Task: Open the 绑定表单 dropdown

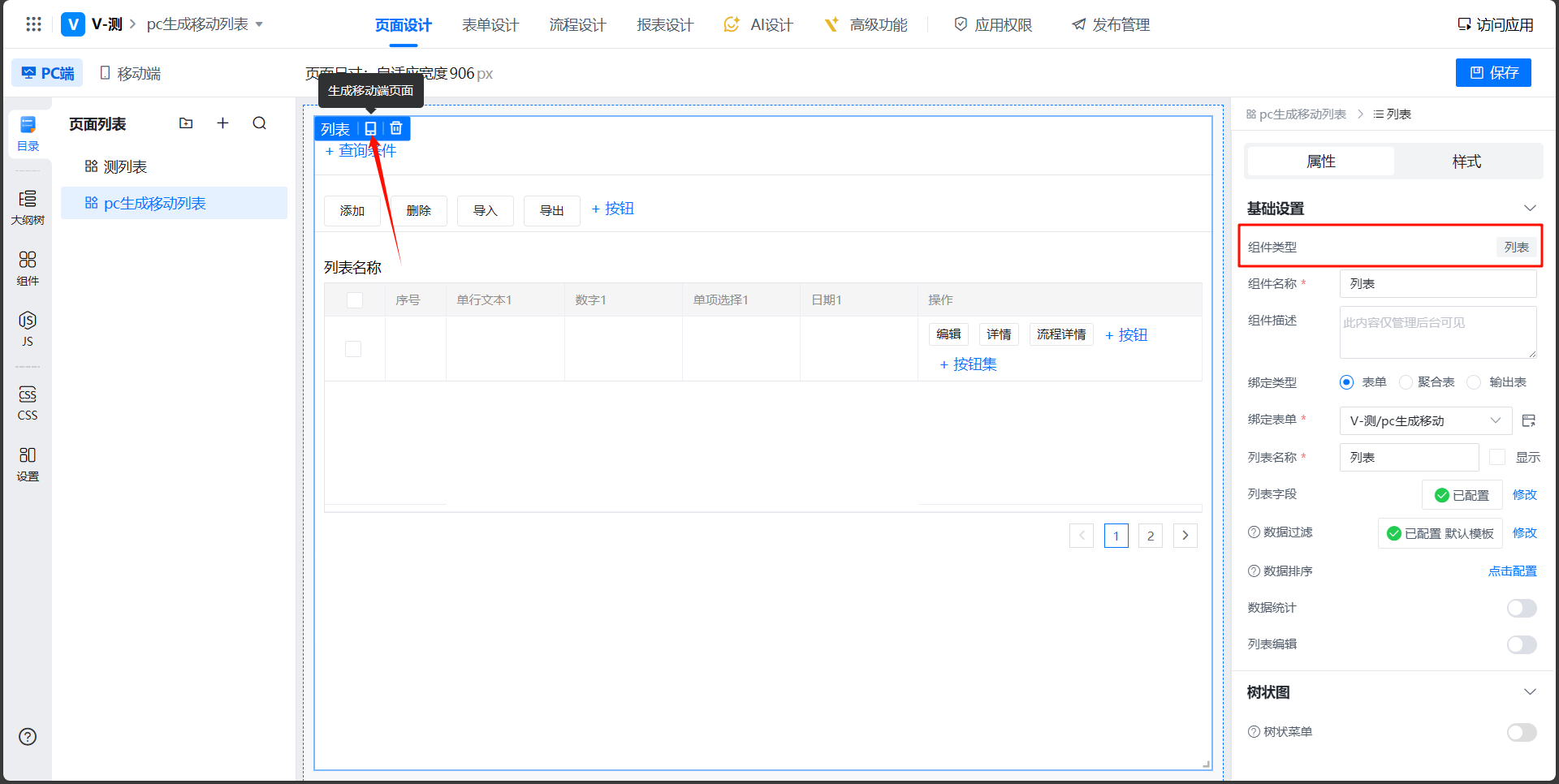Action: point(1424,420)
